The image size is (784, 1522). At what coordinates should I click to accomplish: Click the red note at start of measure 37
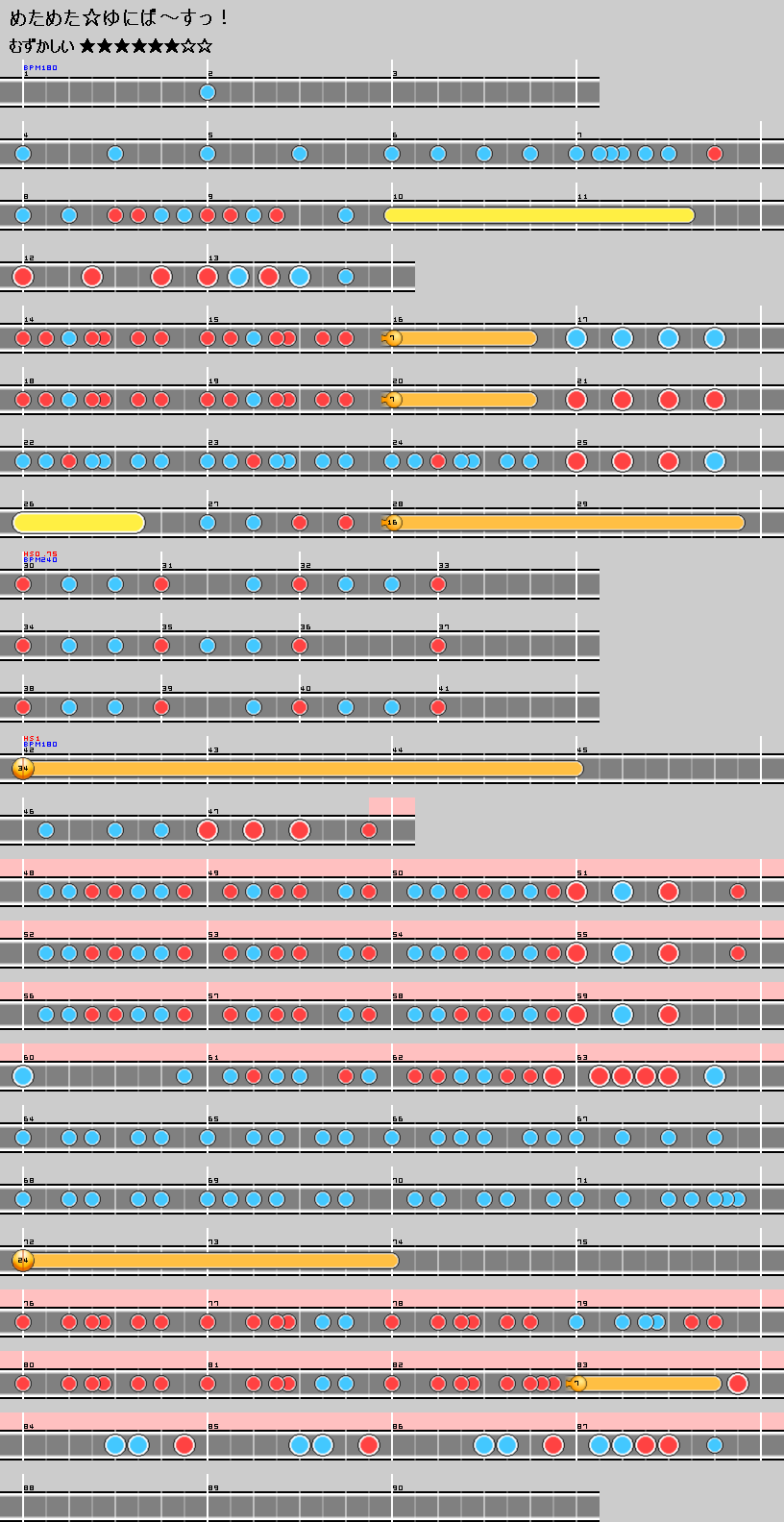click(438, 646)
